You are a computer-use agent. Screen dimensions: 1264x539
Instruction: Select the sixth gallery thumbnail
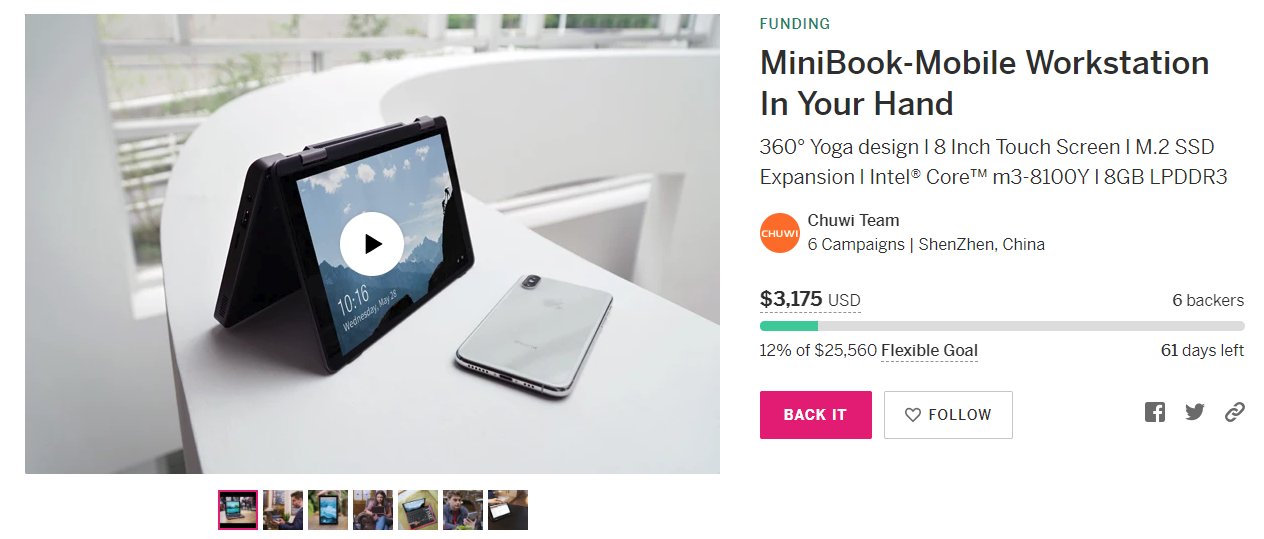click(463, 510)
